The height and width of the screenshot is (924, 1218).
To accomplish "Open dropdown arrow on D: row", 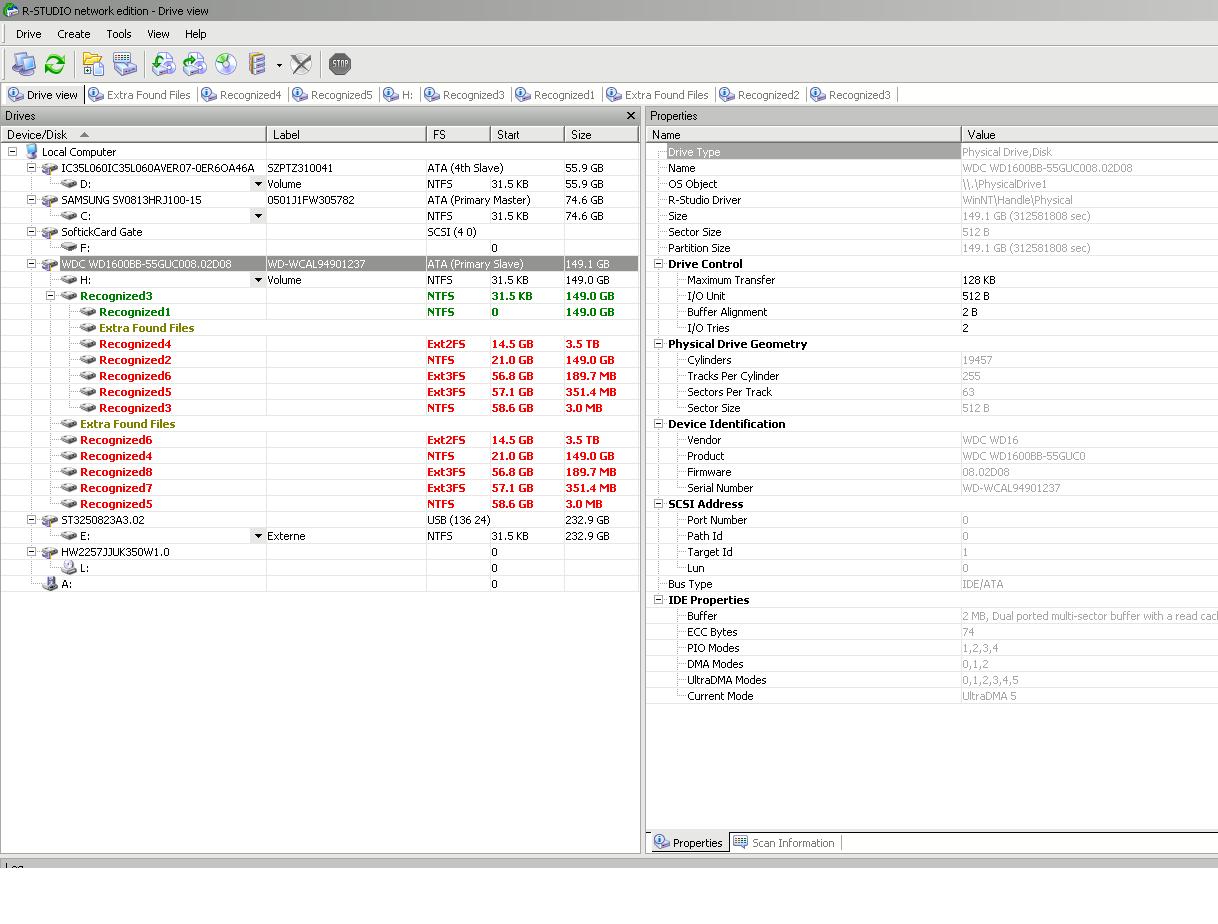I will tap(258, 184).
